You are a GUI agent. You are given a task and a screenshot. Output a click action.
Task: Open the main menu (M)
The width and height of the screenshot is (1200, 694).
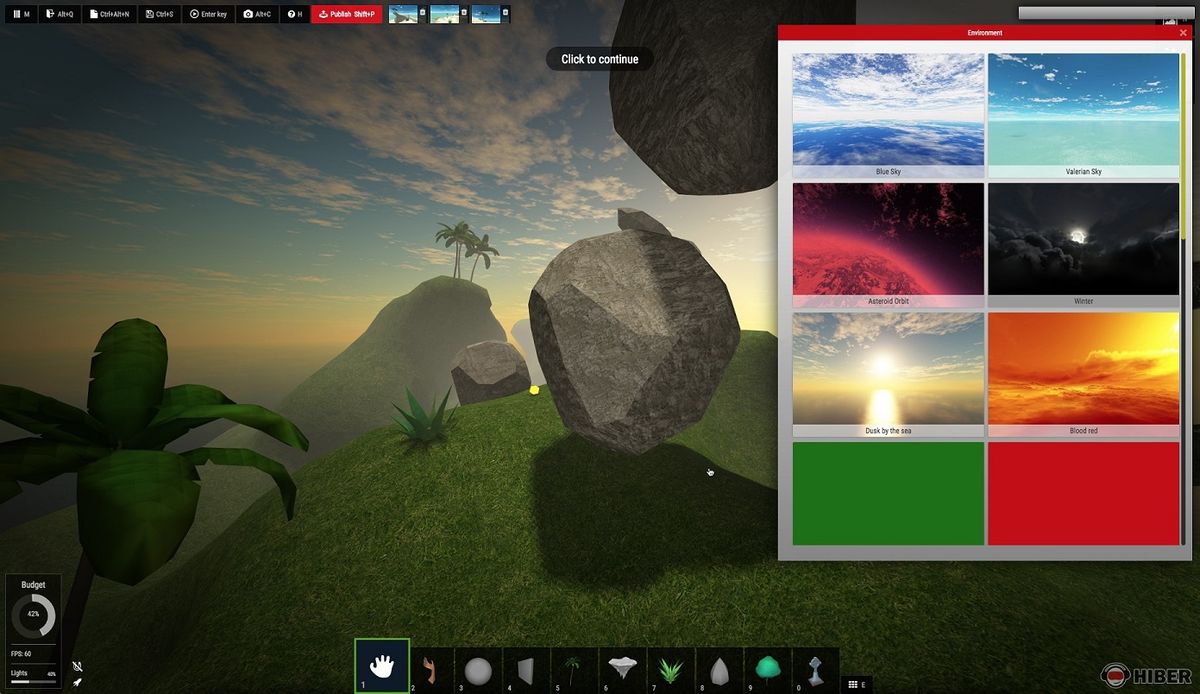(x=20, y=14)
